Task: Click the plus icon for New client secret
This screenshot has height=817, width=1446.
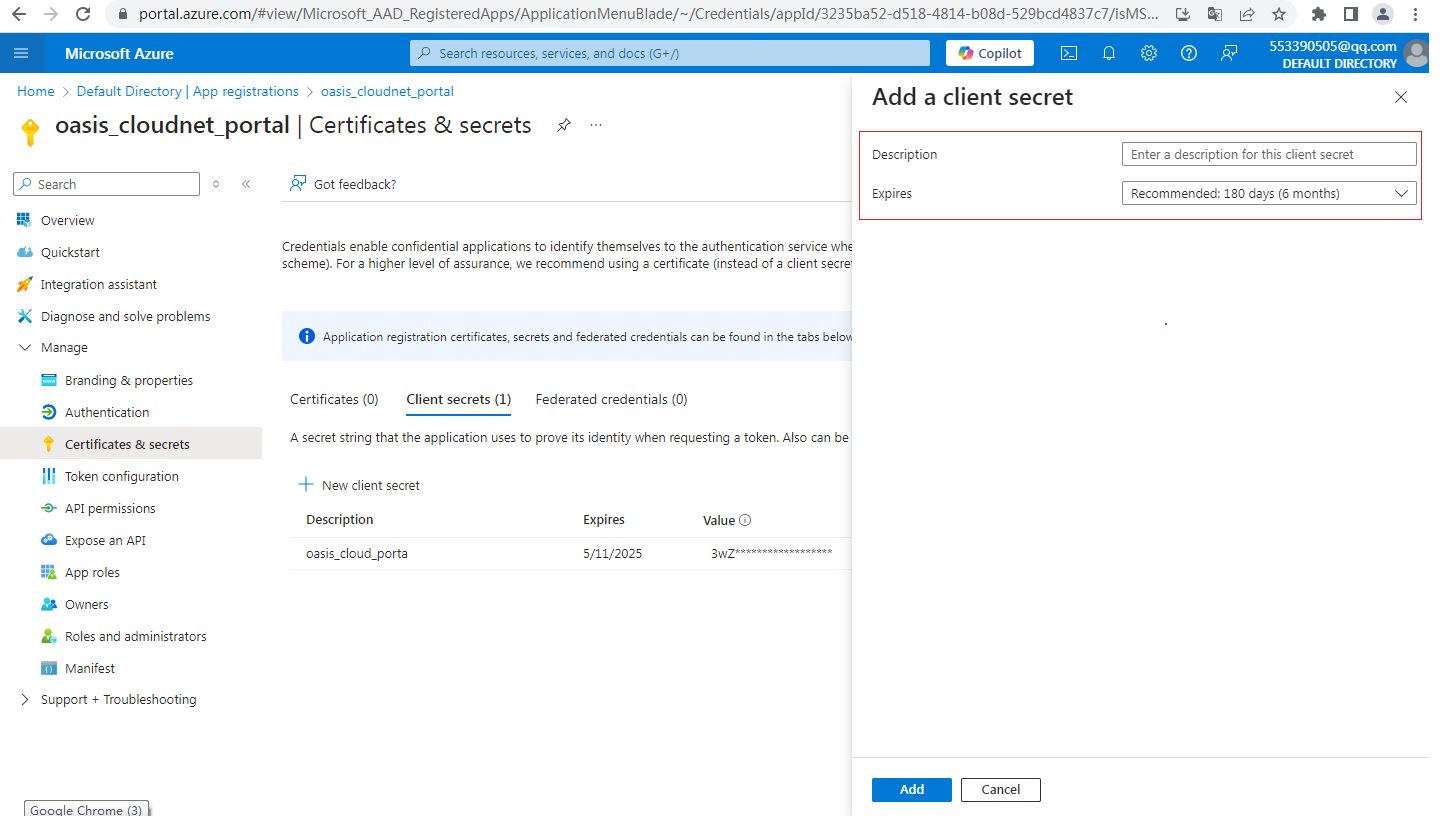Action: tap(306, 485)
